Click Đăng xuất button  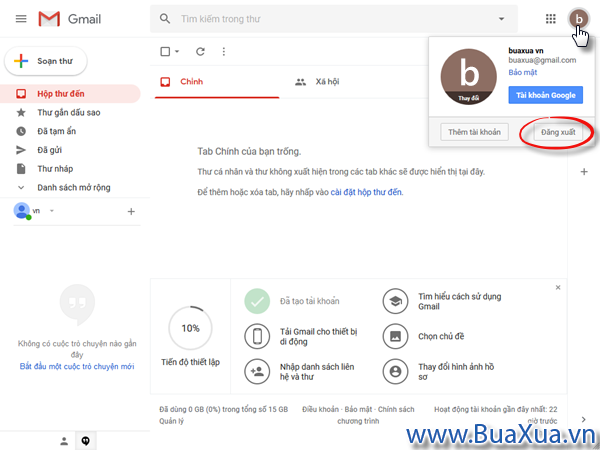coord(558,132)
